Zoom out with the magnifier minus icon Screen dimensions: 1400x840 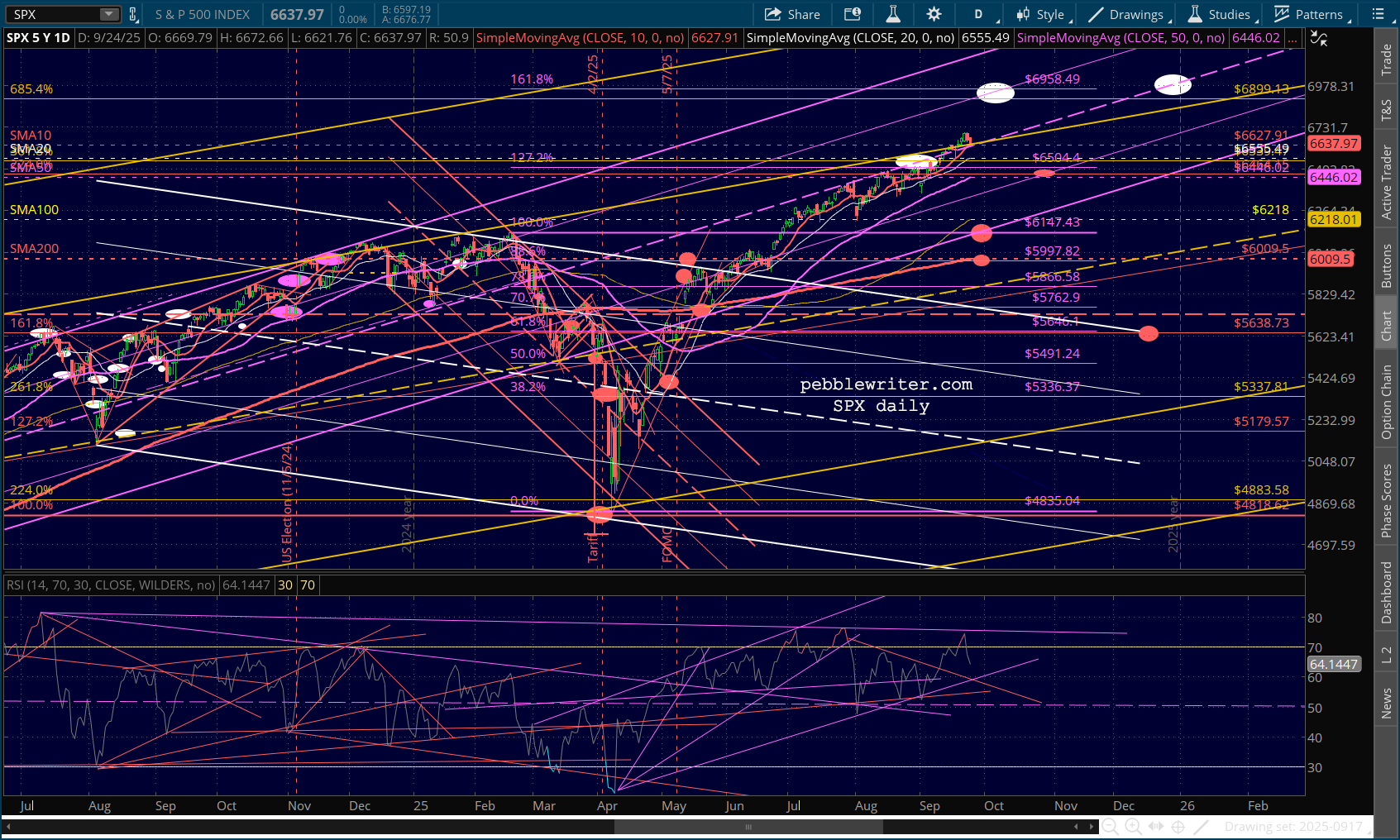[x=1111, y=826]
